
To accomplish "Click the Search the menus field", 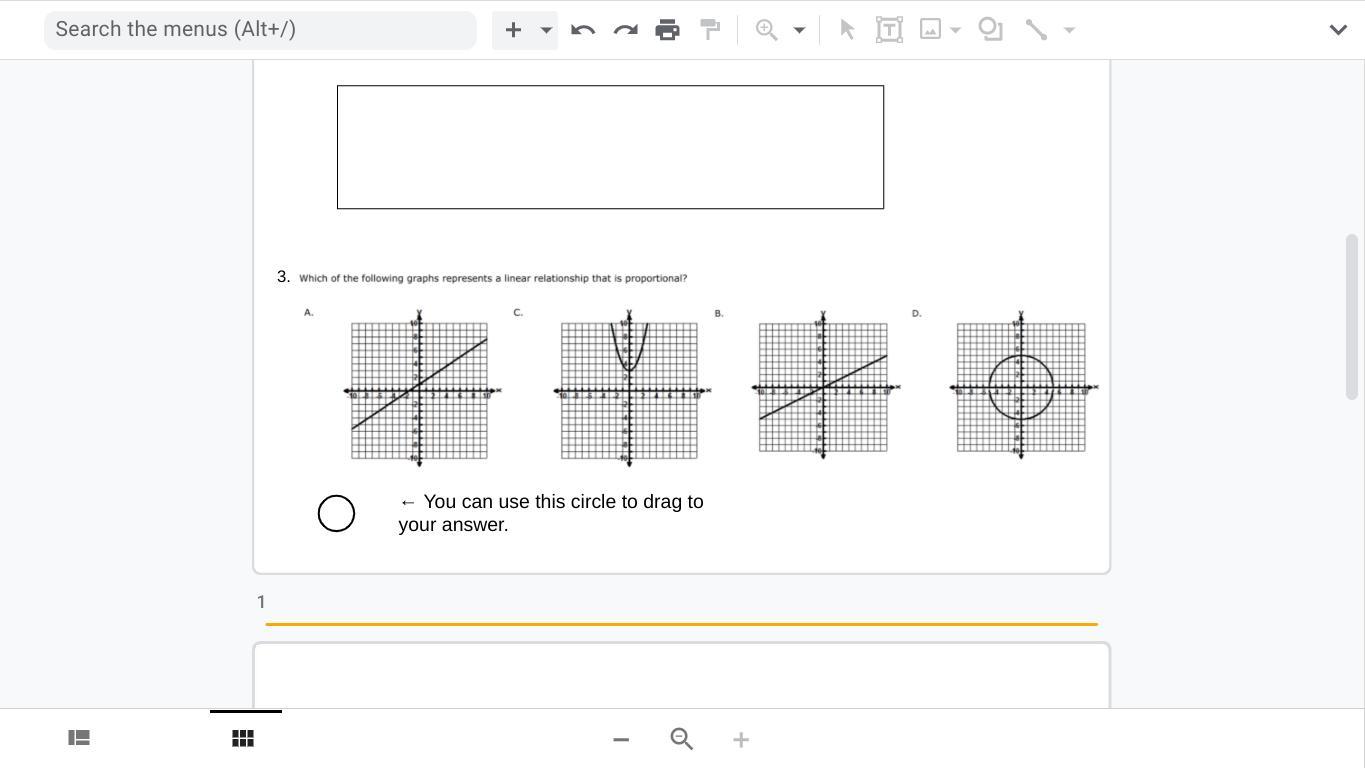I will [260, 29].
